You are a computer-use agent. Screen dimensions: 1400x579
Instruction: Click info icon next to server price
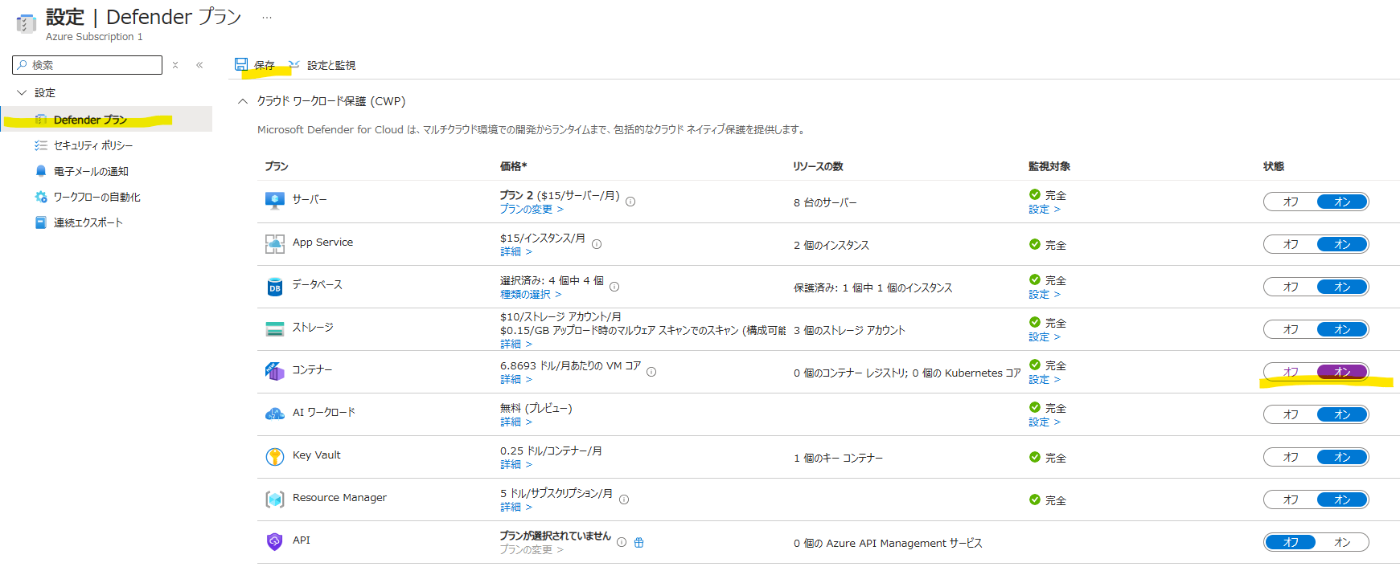(x=630, y=201)
